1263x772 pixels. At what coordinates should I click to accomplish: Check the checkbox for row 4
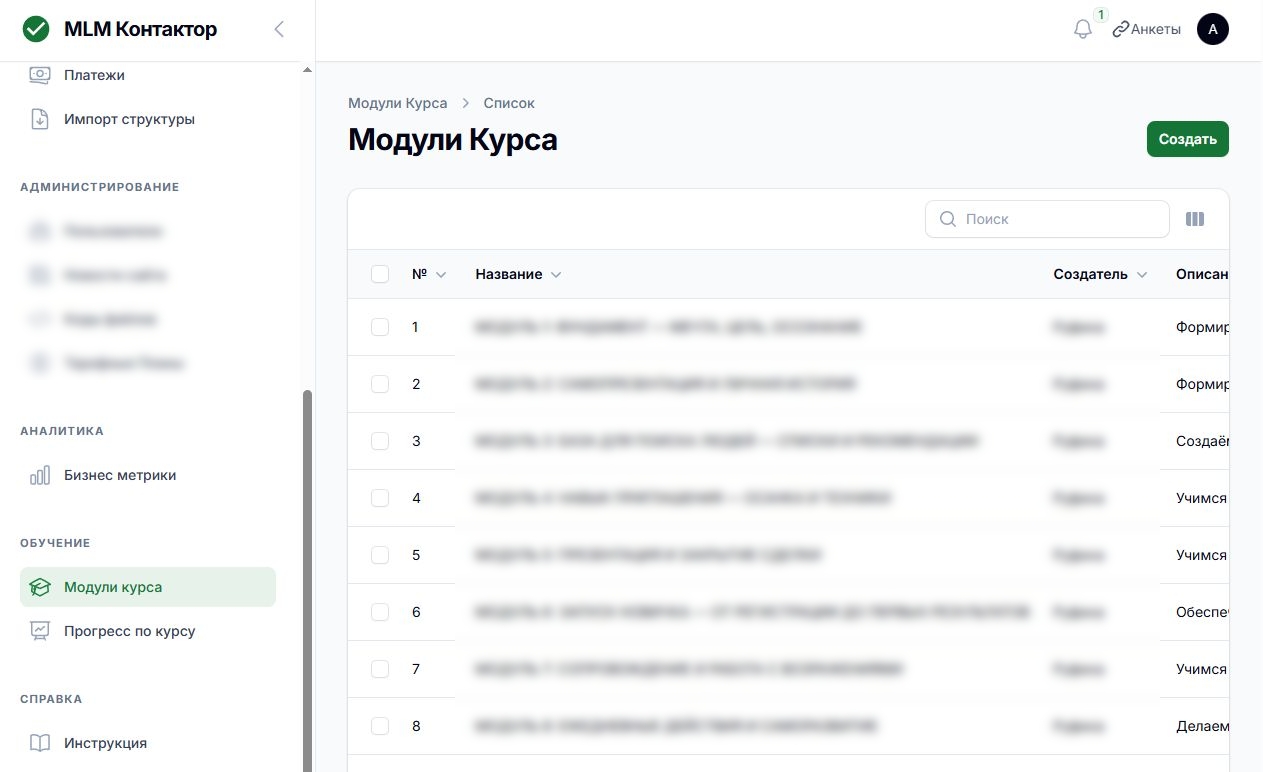tap(380, 498)
